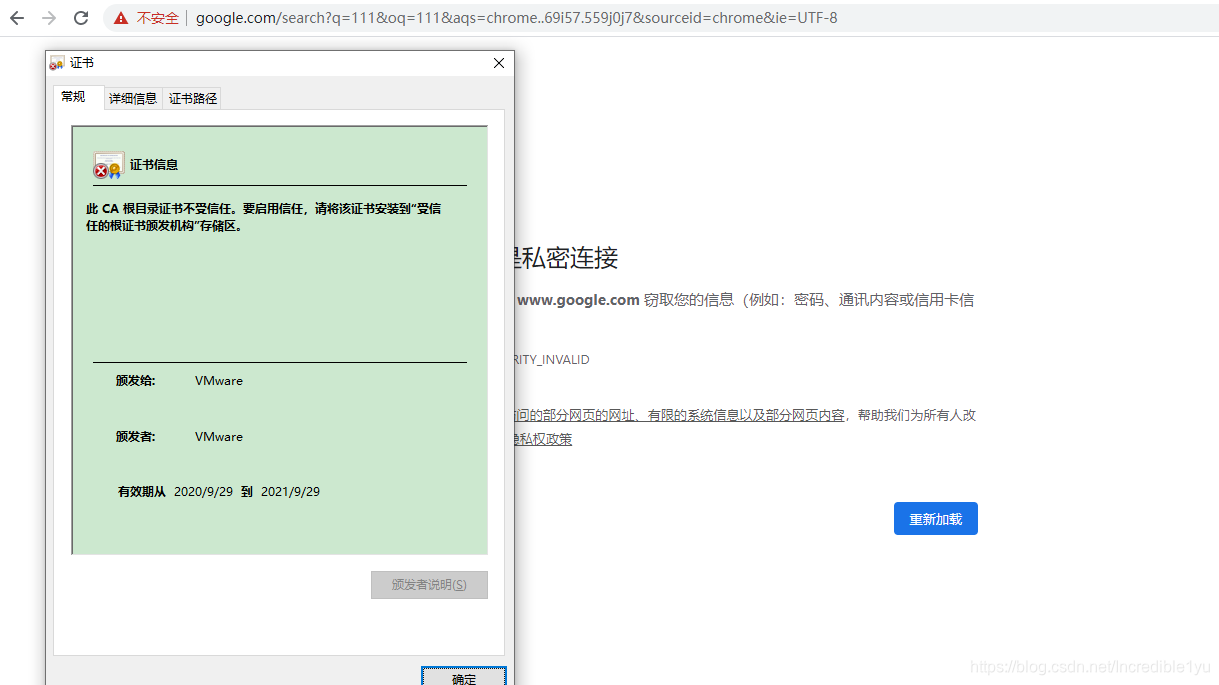Click the 颁发者: label
Viewport: 1219px width, 685px height.
pos(135,437)
